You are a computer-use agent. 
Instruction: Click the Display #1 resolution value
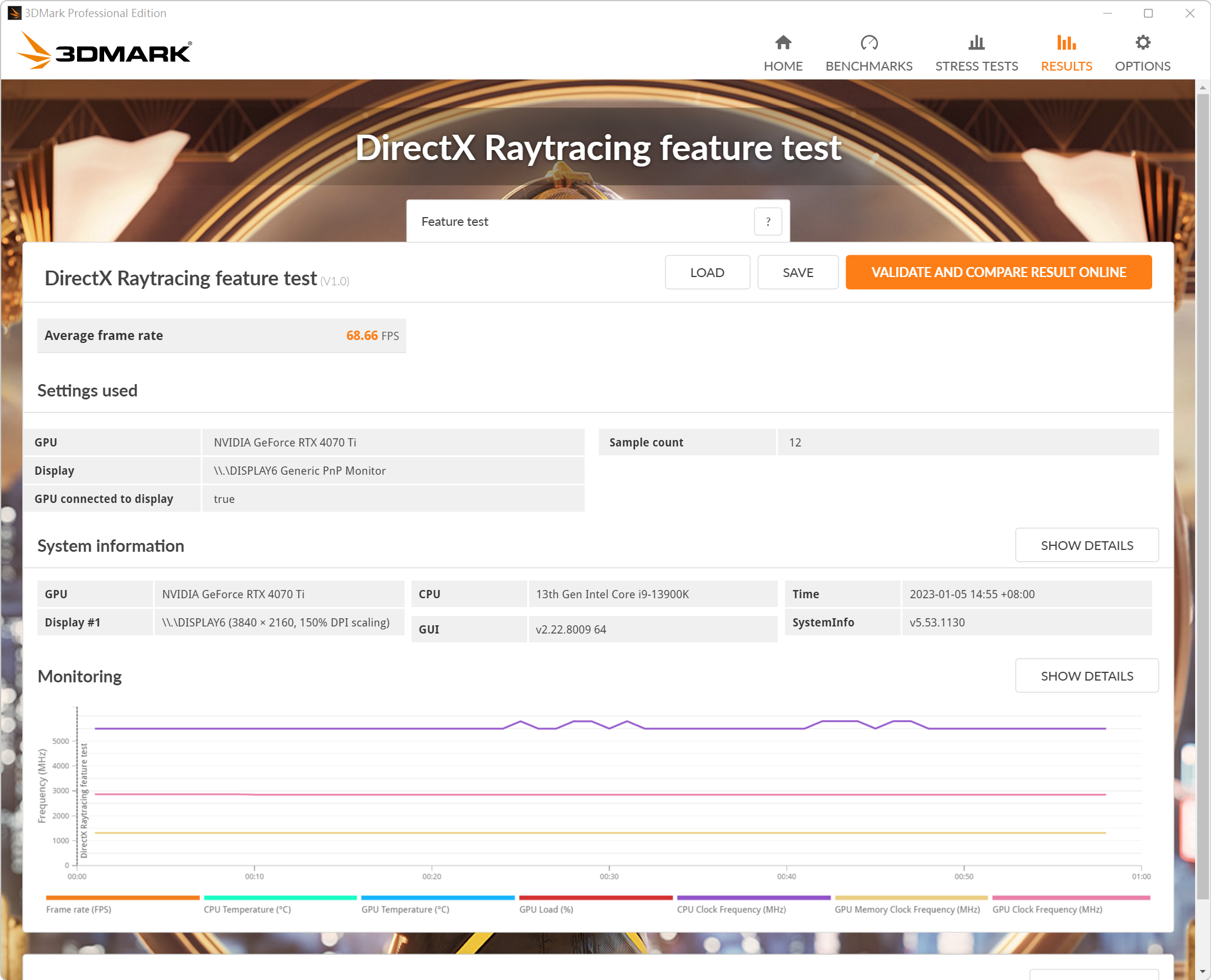point(275,622)
